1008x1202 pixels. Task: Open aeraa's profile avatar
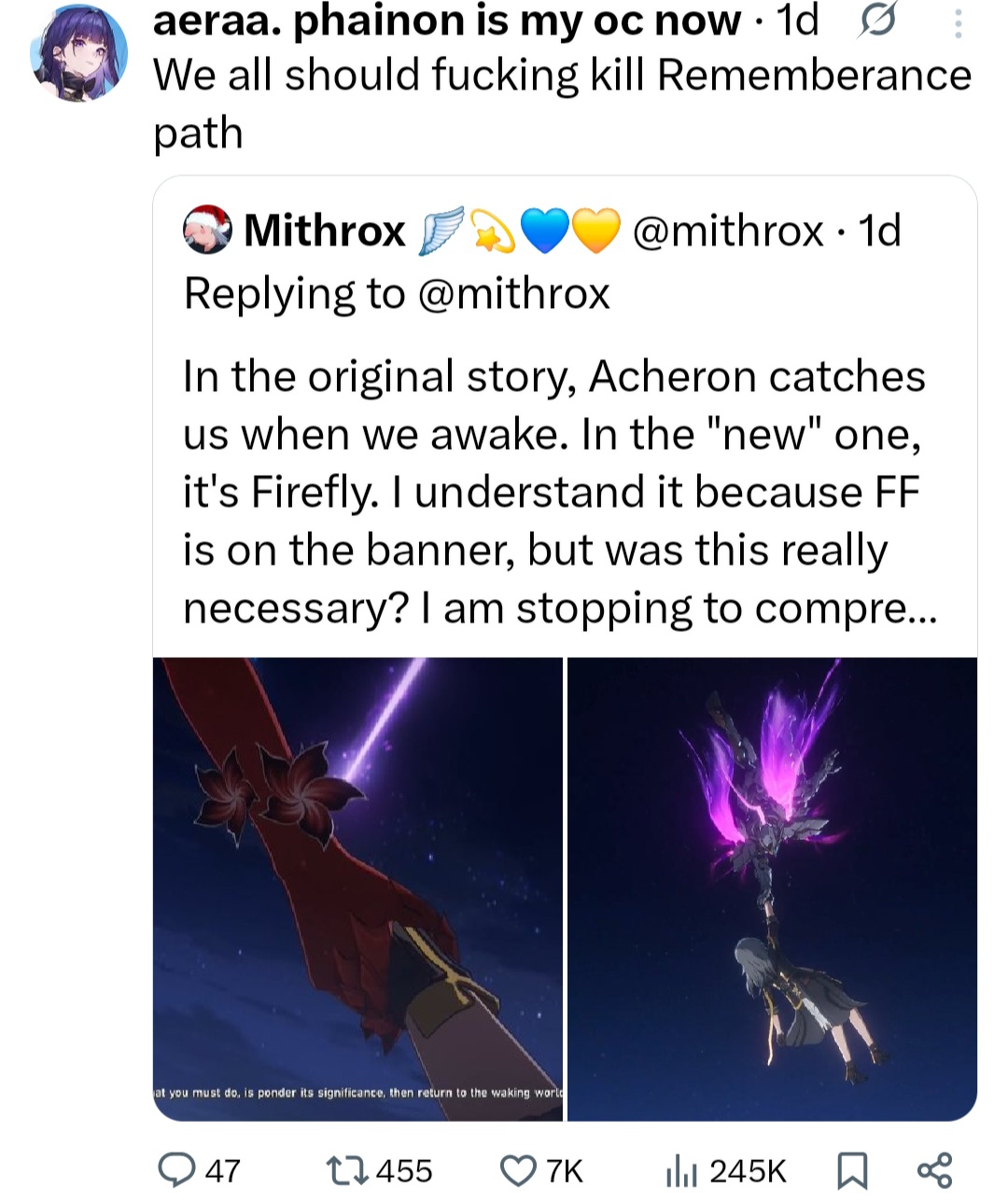point(79,51)
